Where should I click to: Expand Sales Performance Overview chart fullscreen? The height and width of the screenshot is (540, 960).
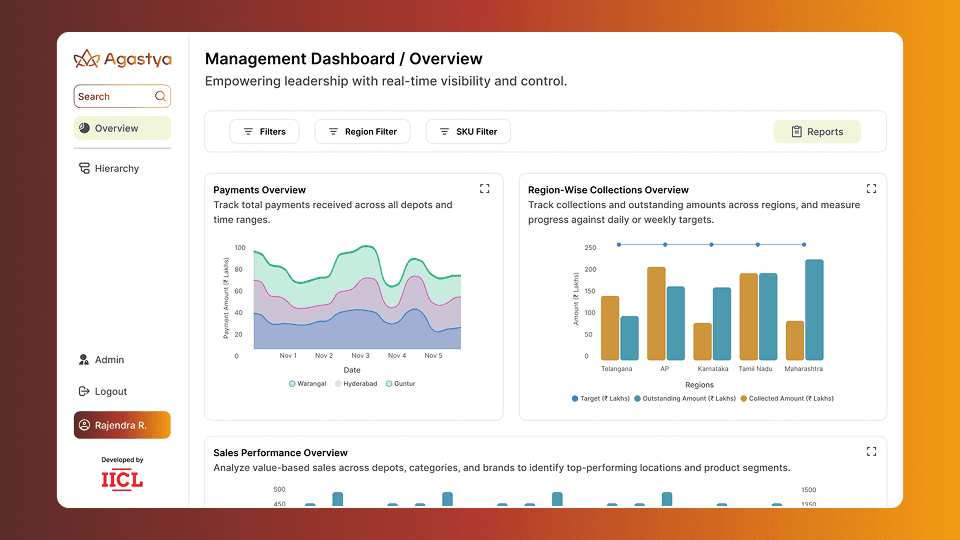click(871, 451)
